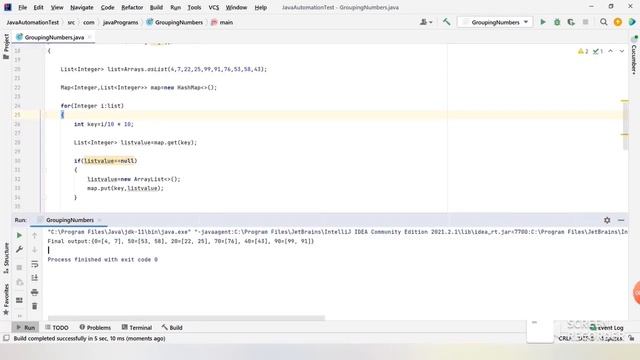Click Run with Coverage icon
The width and height of the screenshot is (640, 360).
571,22
